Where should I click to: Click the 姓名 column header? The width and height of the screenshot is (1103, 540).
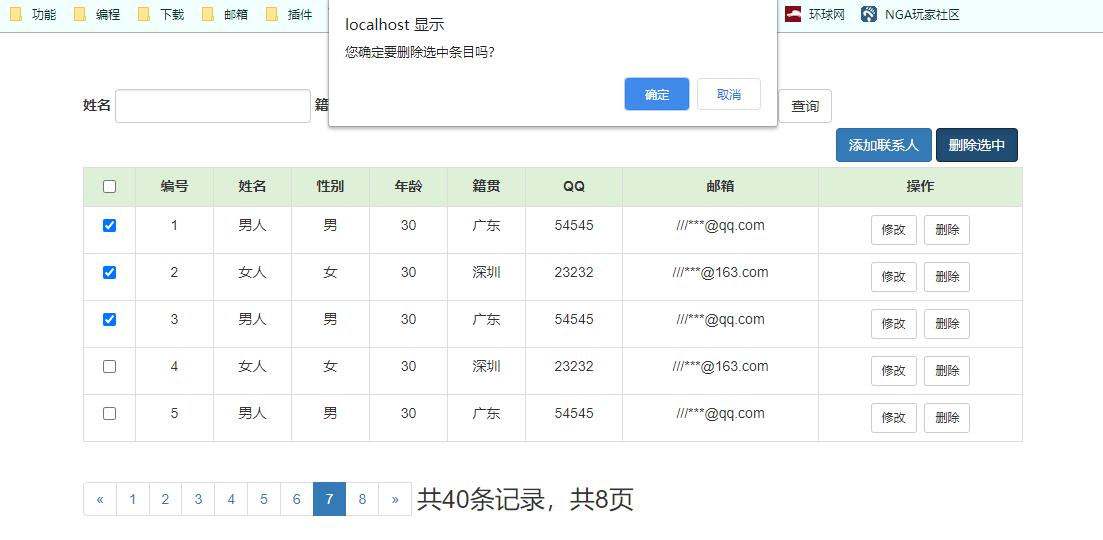tap(253, 186)
